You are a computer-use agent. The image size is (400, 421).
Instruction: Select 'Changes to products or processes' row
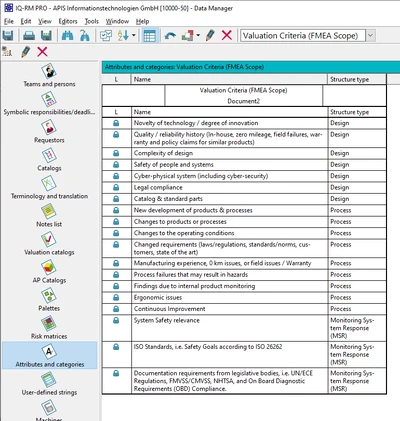click(244, 222)
